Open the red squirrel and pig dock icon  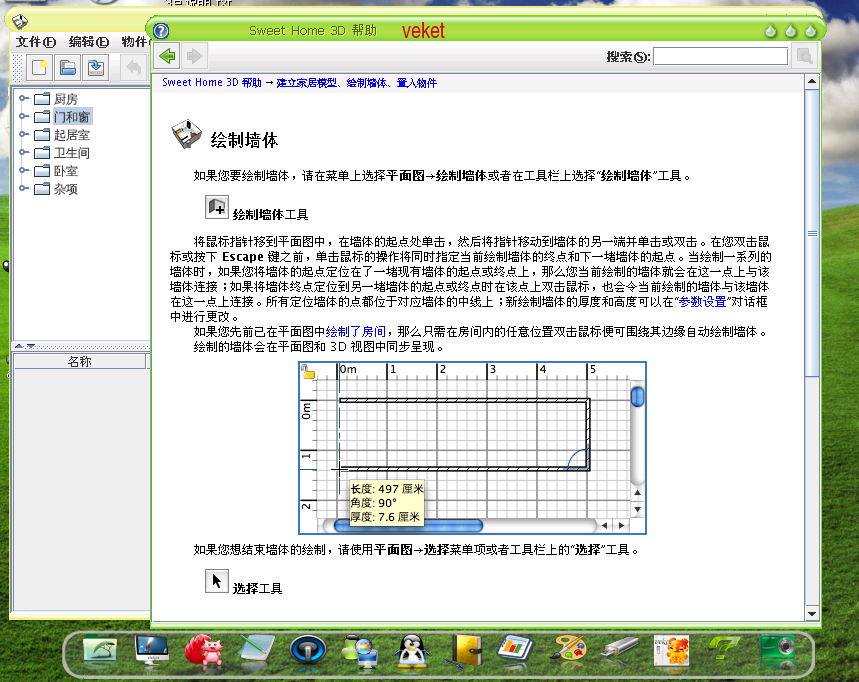204,651
